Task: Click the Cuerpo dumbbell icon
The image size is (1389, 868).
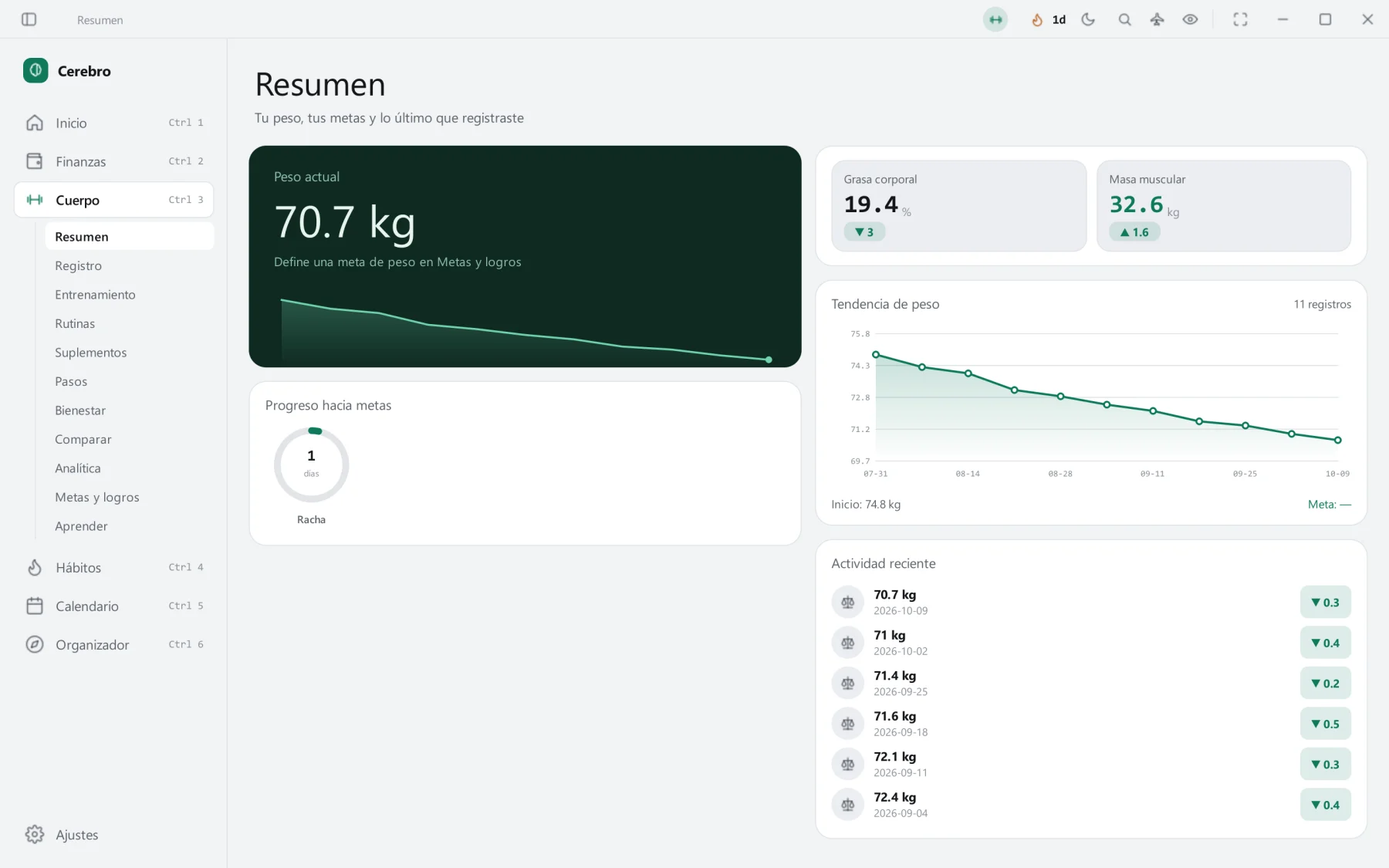Action: pyautogui.click(x=35, y=200)
